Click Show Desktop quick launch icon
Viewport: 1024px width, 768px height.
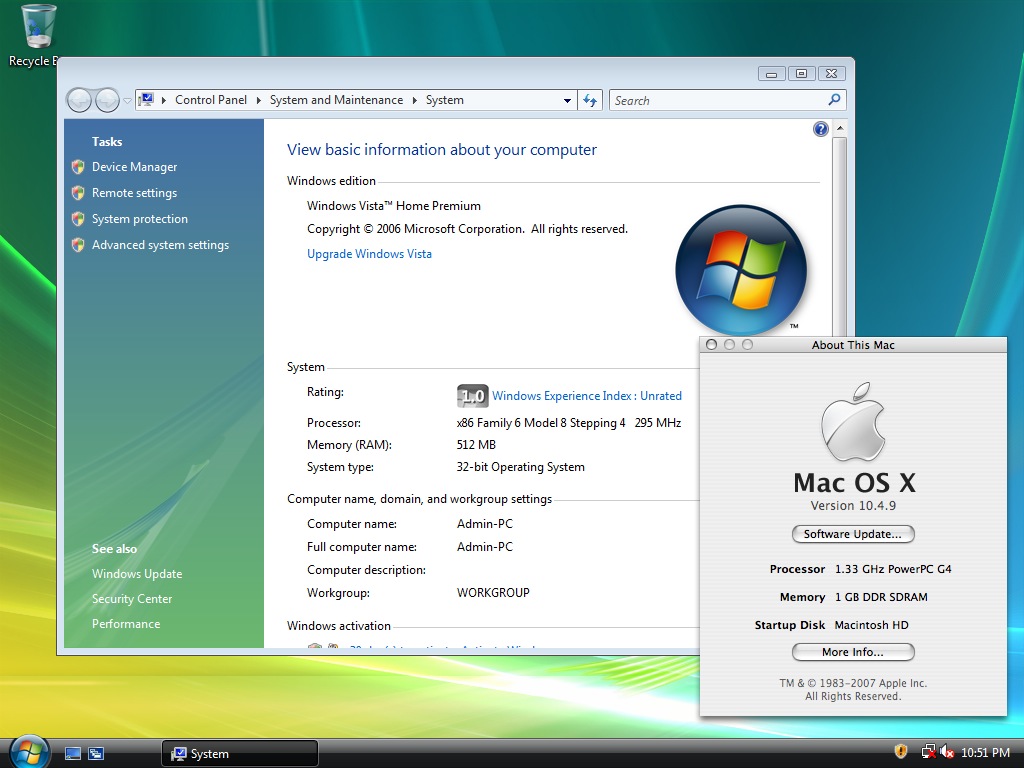point(73,754)
